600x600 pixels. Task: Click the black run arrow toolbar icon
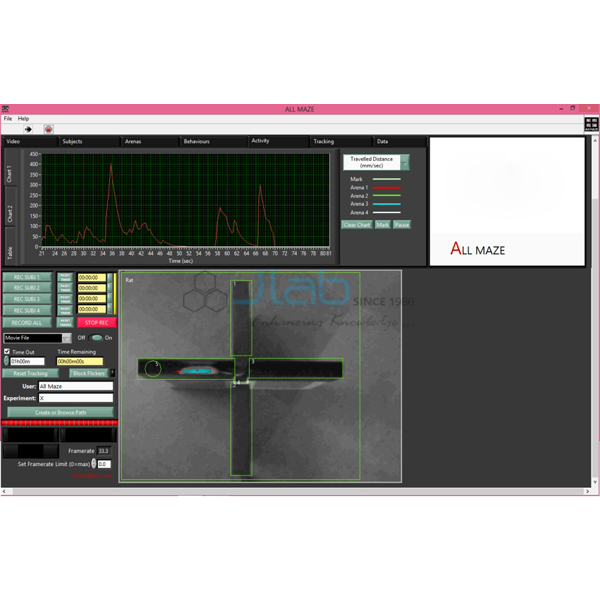[x=28, y=129]
